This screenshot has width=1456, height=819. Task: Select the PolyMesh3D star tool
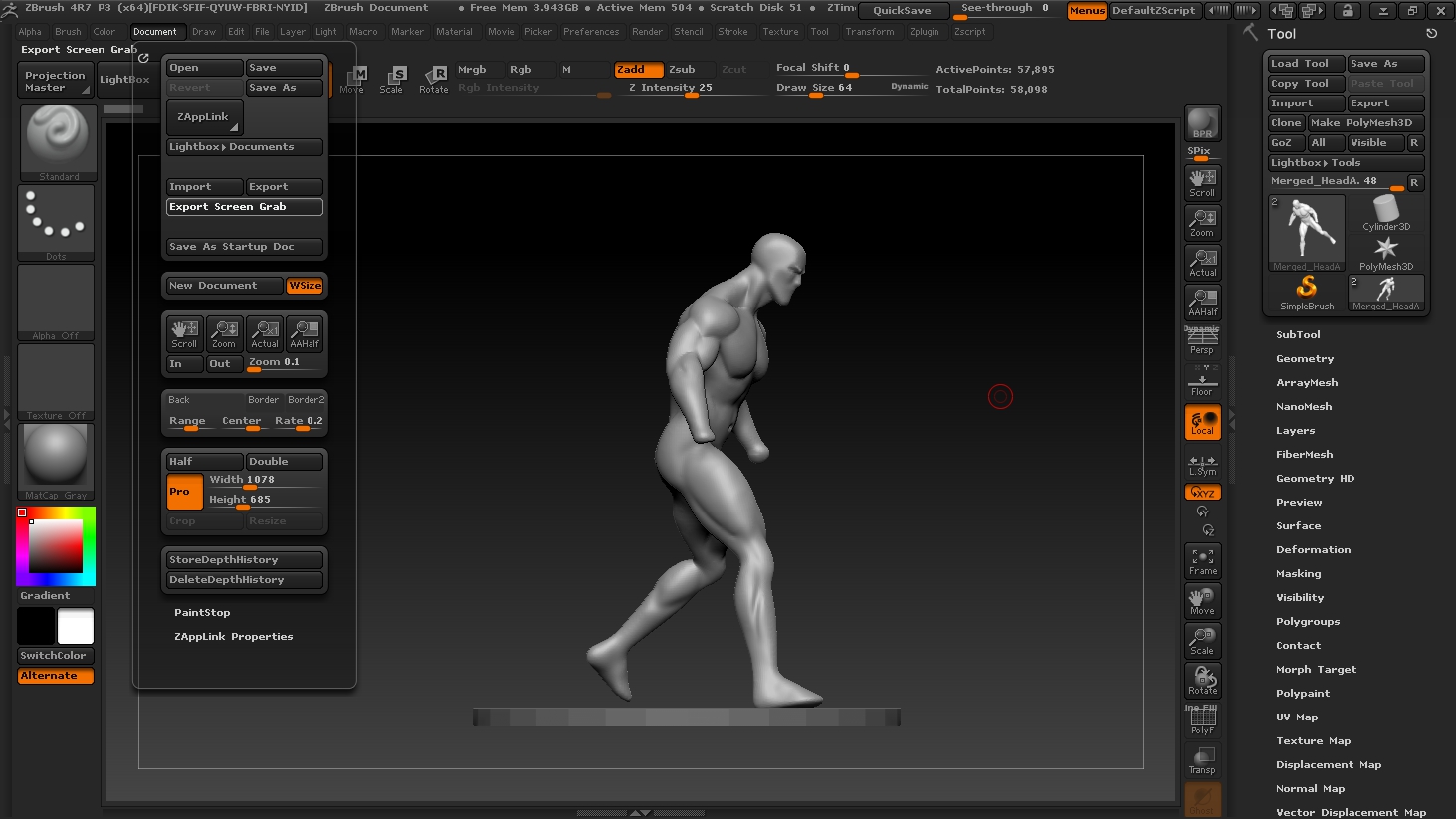point(1385,253)
